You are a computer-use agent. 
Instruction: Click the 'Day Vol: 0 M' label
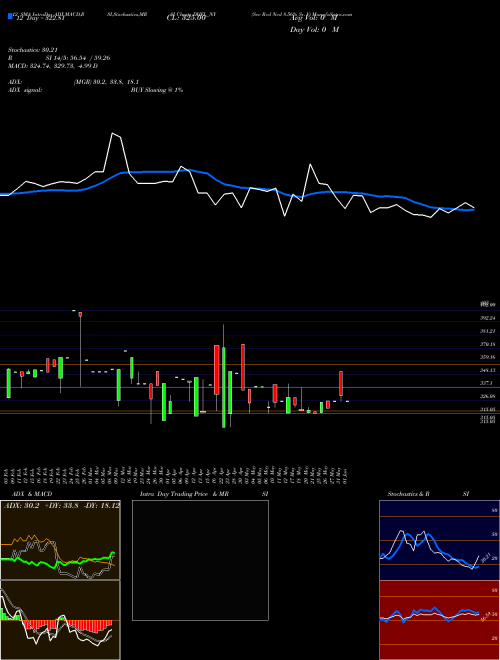coord(314,30)
